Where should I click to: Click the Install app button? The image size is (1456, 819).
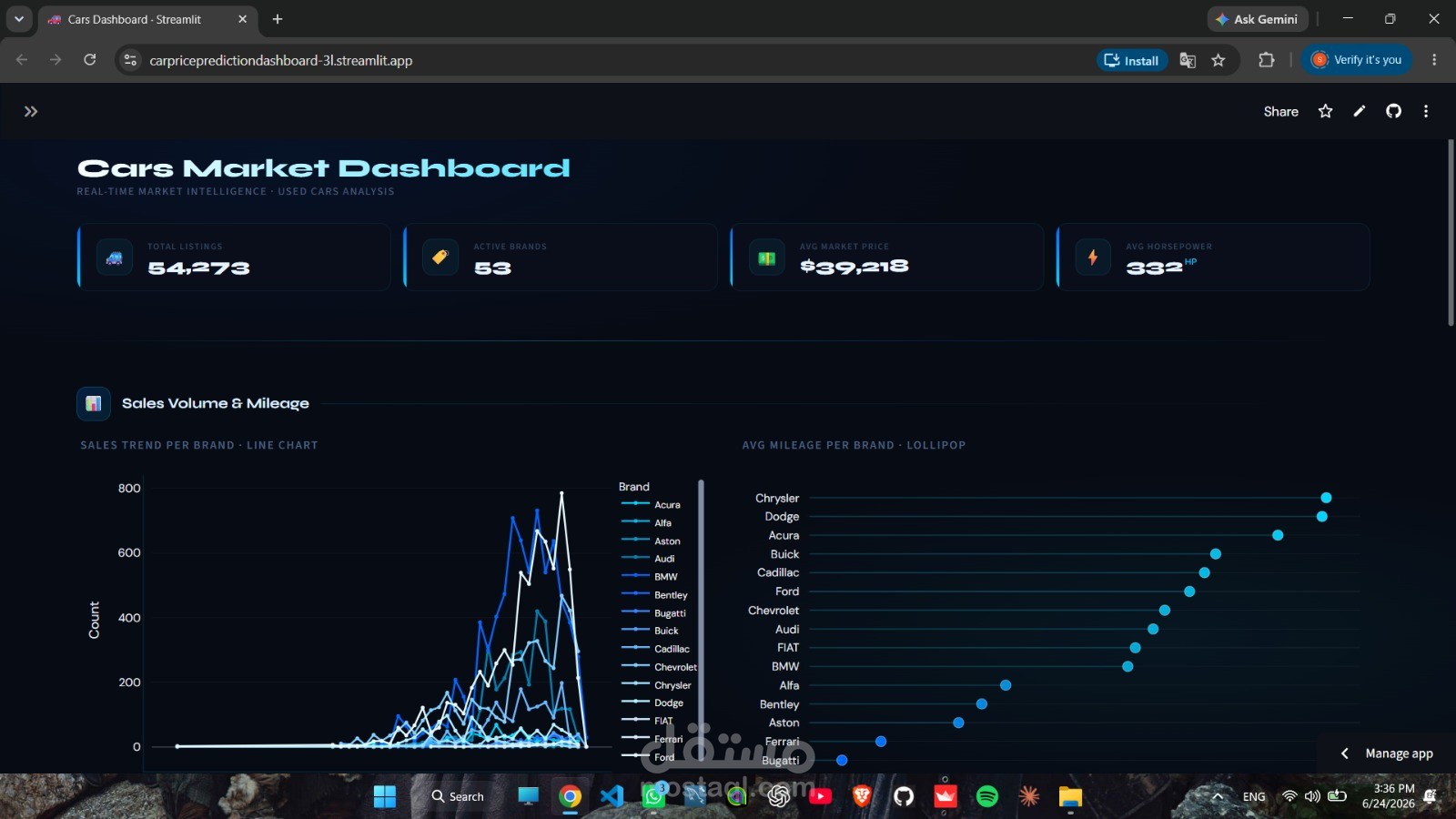tap(1132, 60)
